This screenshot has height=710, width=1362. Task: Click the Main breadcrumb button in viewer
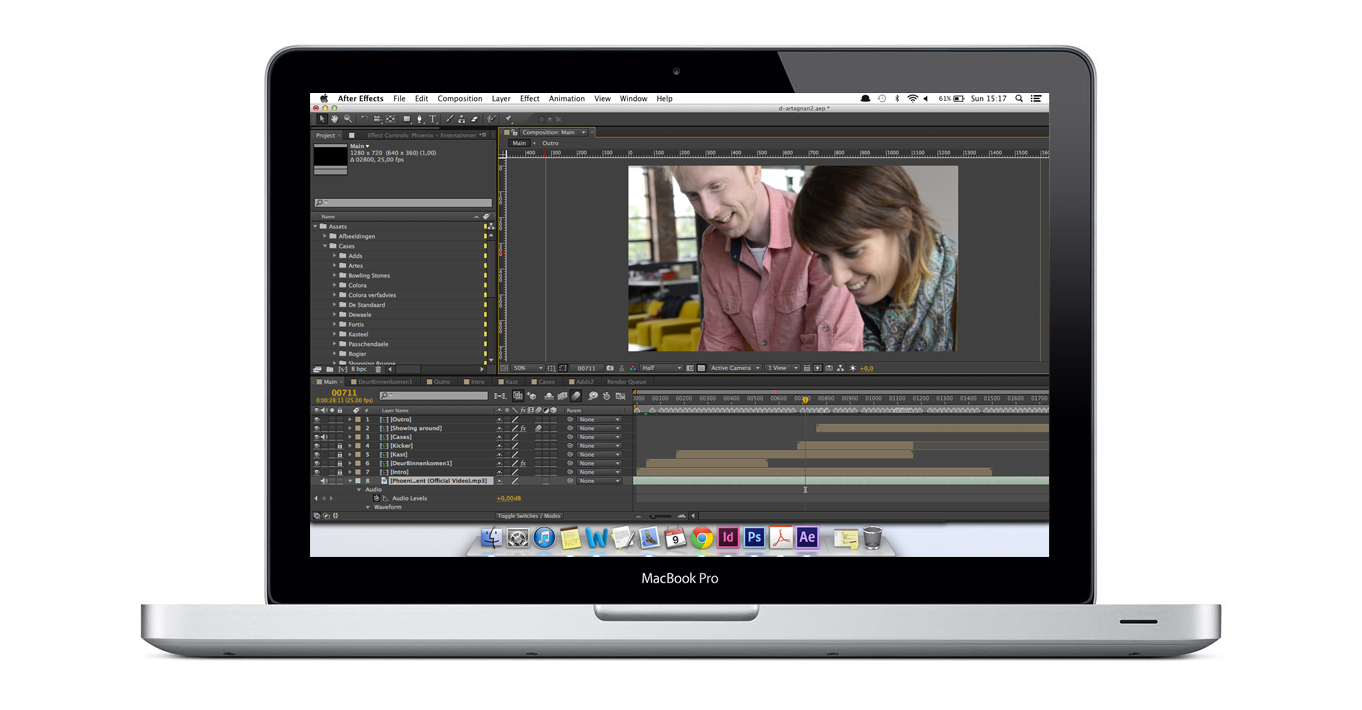[519, 143]
